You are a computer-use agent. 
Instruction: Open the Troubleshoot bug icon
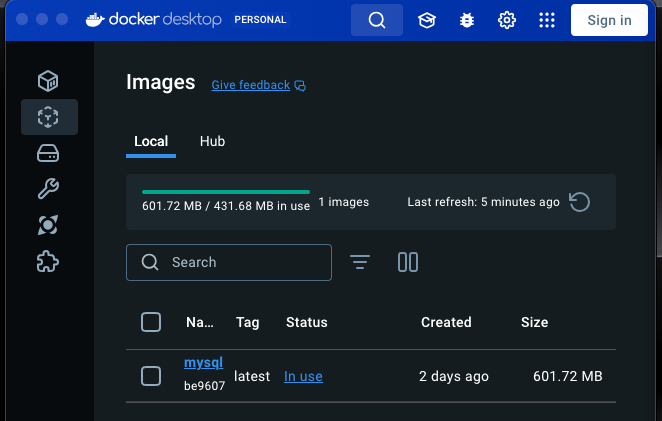467,20
